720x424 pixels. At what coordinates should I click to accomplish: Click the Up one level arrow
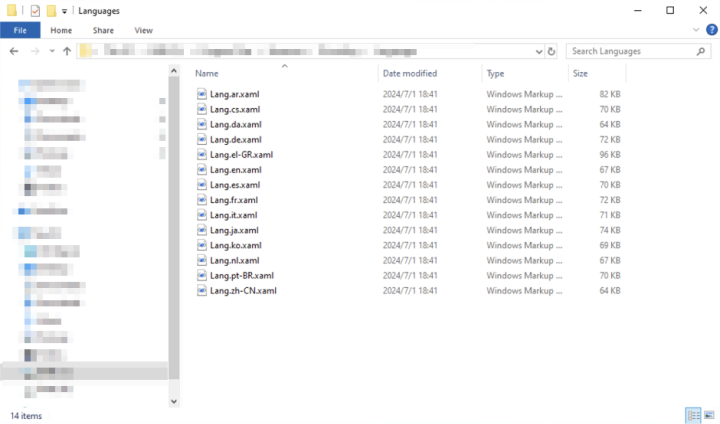67,51
